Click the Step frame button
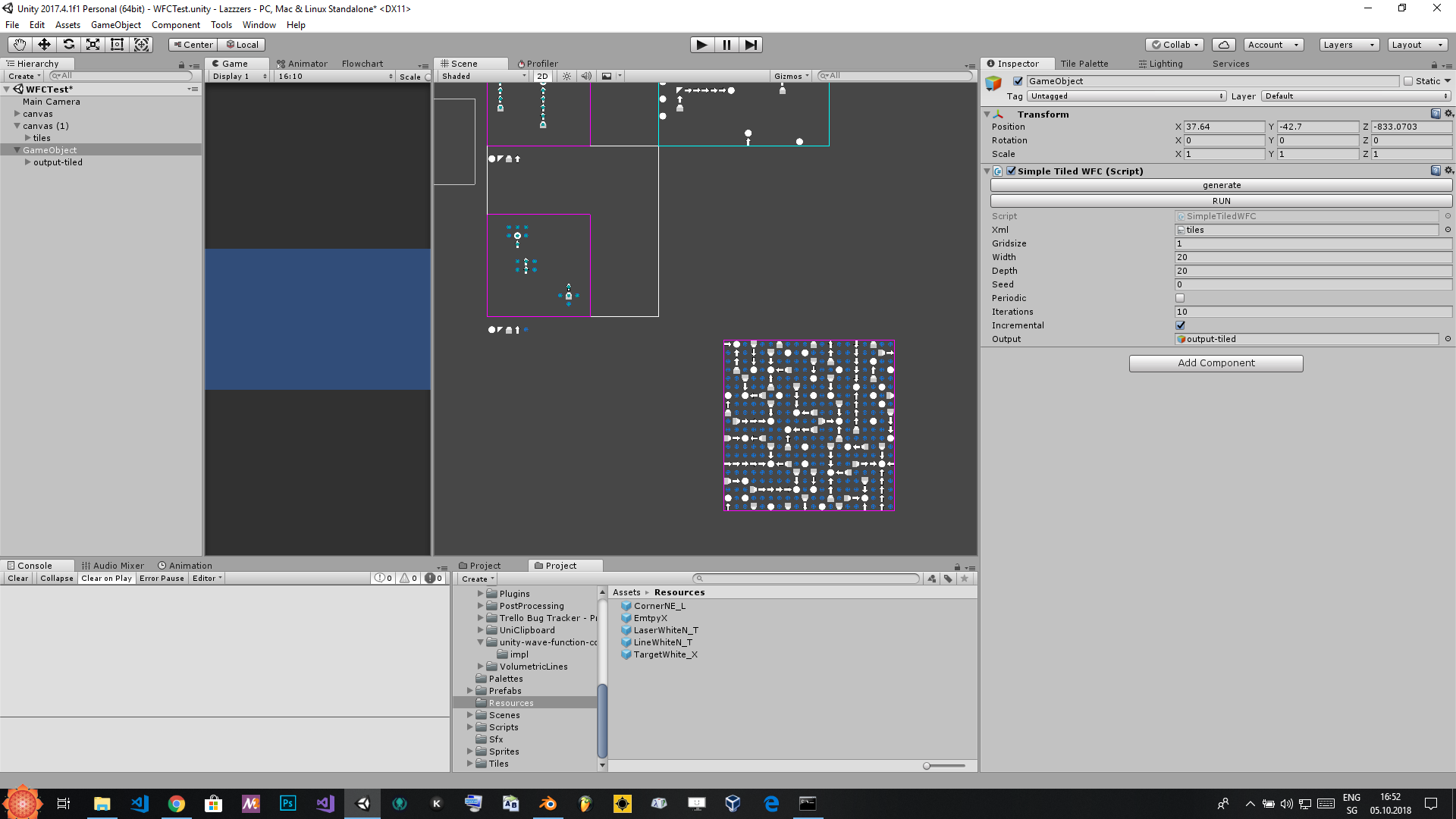This screenshot has height=819, width=1456. point(751,45)
